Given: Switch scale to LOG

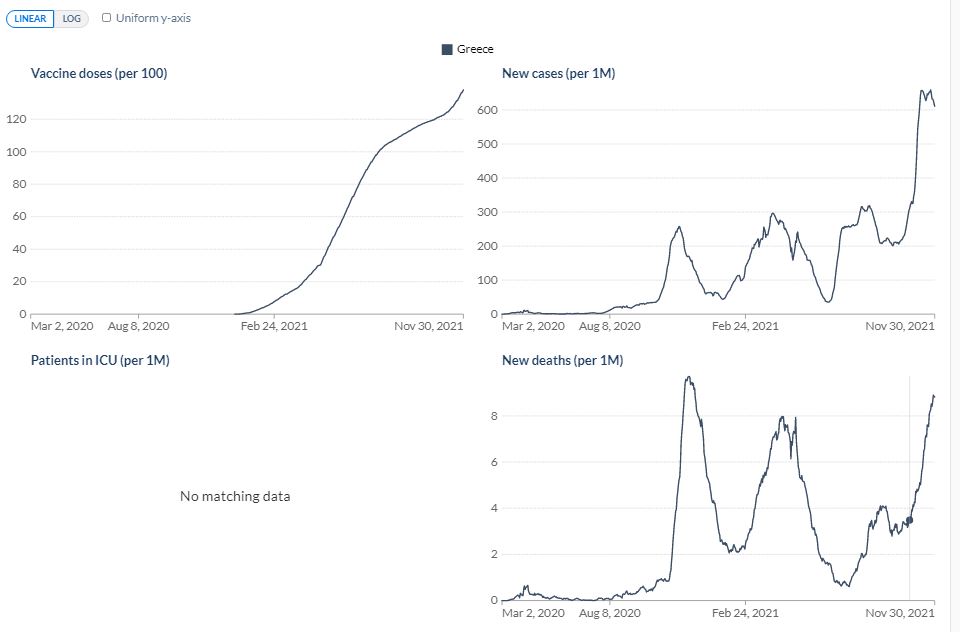Looking at the screenshot, I should pyautogui.click(x=72, y=18).
